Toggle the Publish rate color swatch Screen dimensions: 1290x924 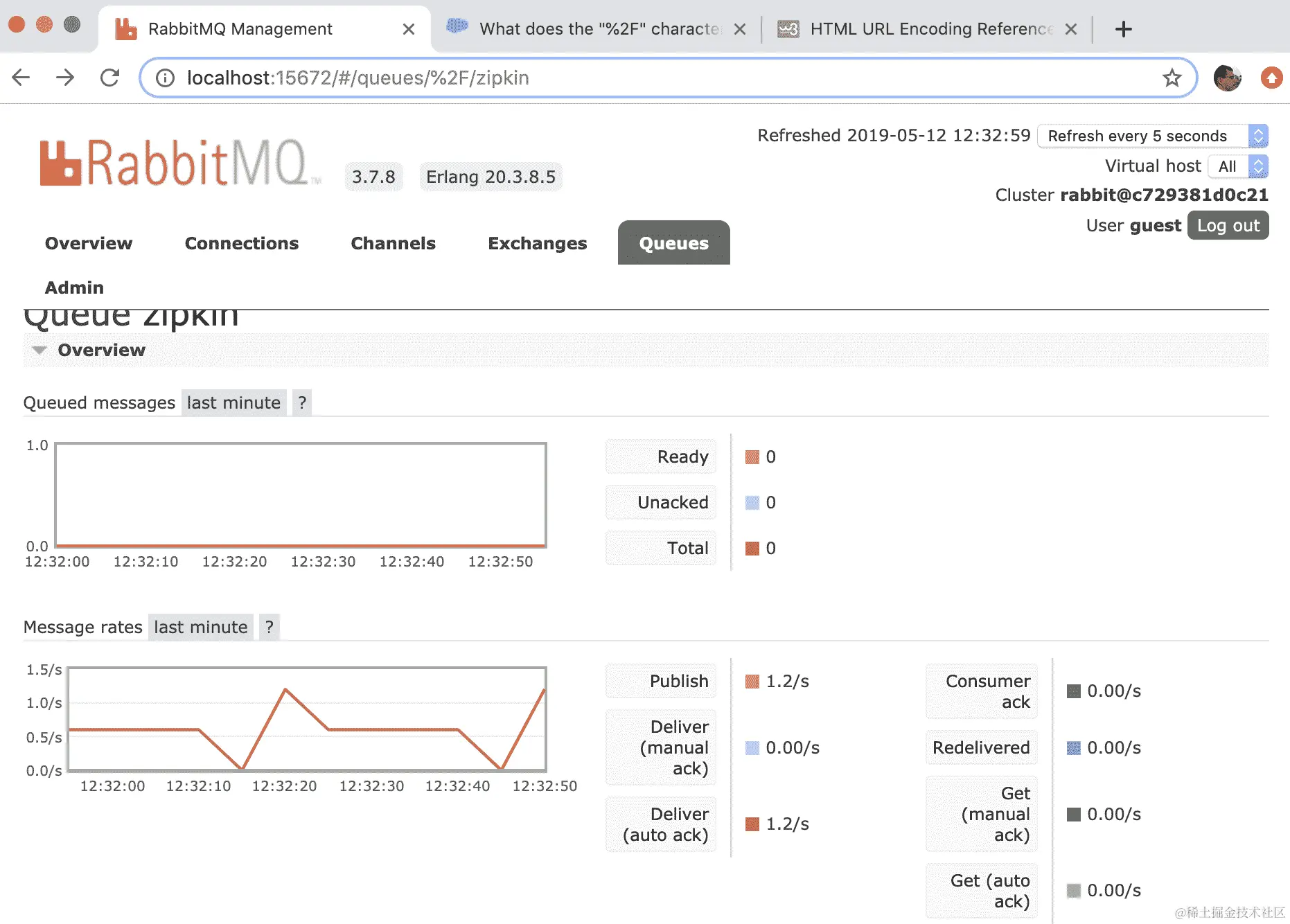tap(752, 682)
